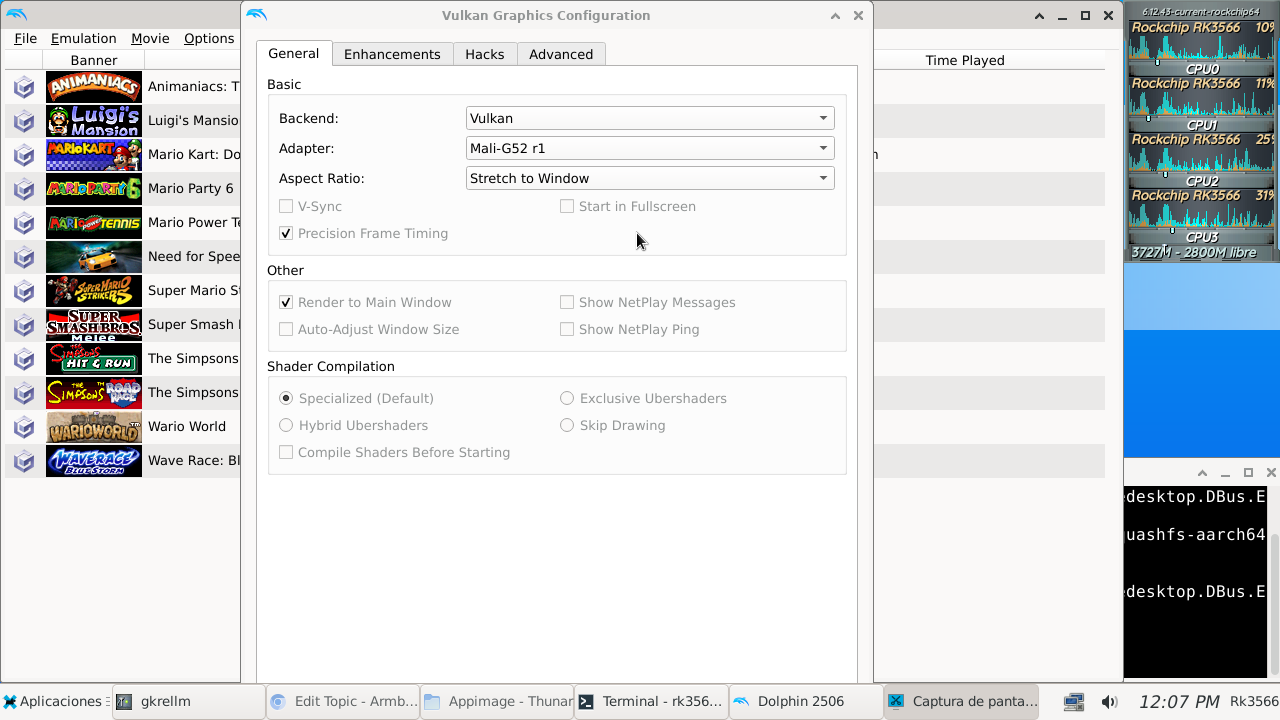This screenshot has height=720, width=1280.
Task: Open the Aspect Ratio dropdown
Action: coord(650,178)
